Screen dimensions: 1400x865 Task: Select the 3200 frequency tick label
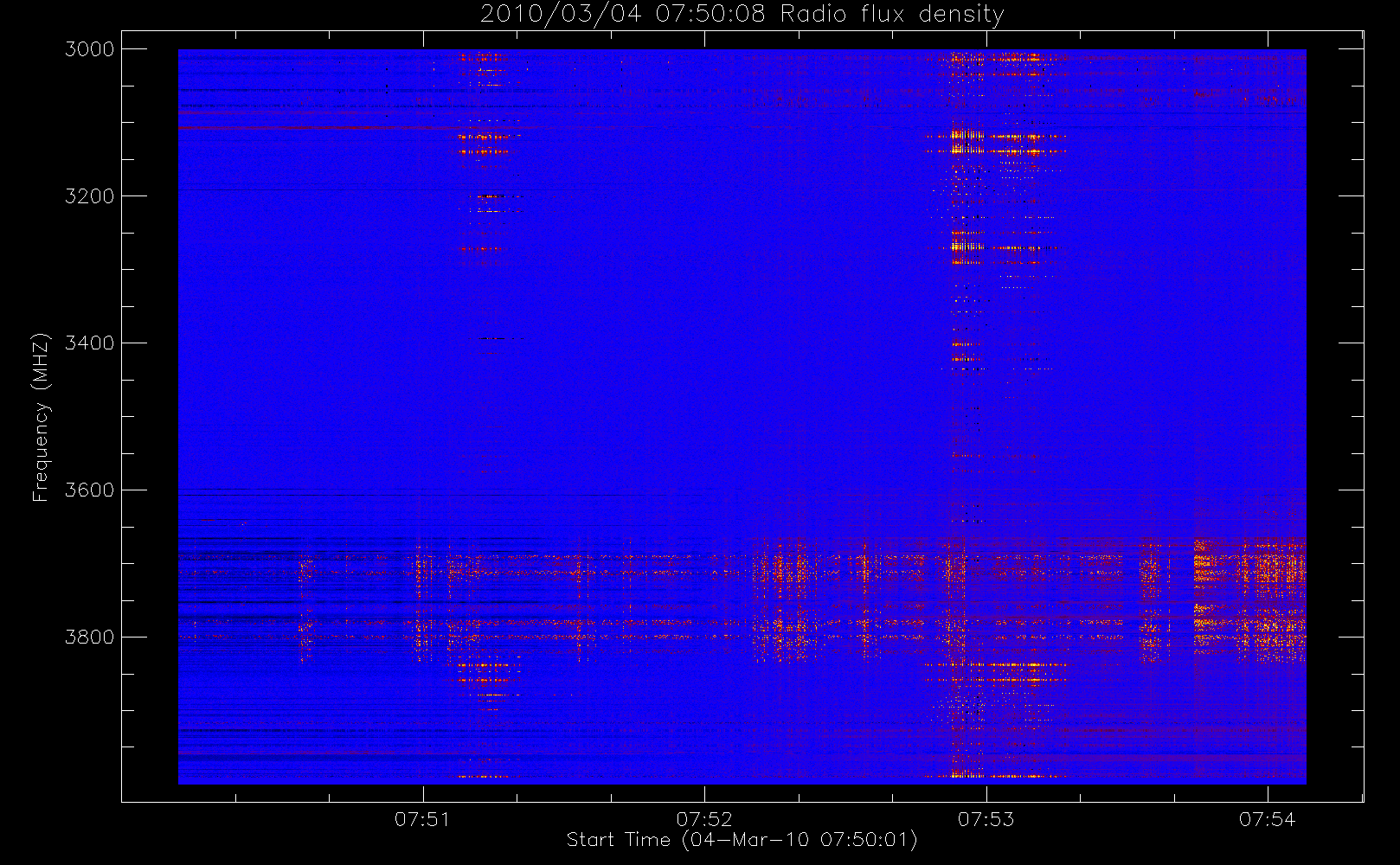click(x=90, y=196)
